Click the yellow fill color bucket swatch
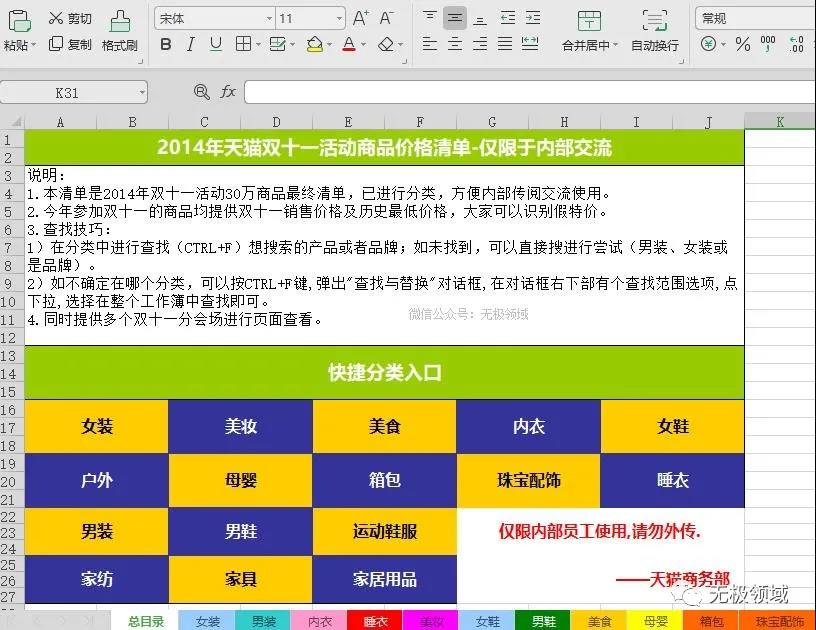 click(314, 45)
